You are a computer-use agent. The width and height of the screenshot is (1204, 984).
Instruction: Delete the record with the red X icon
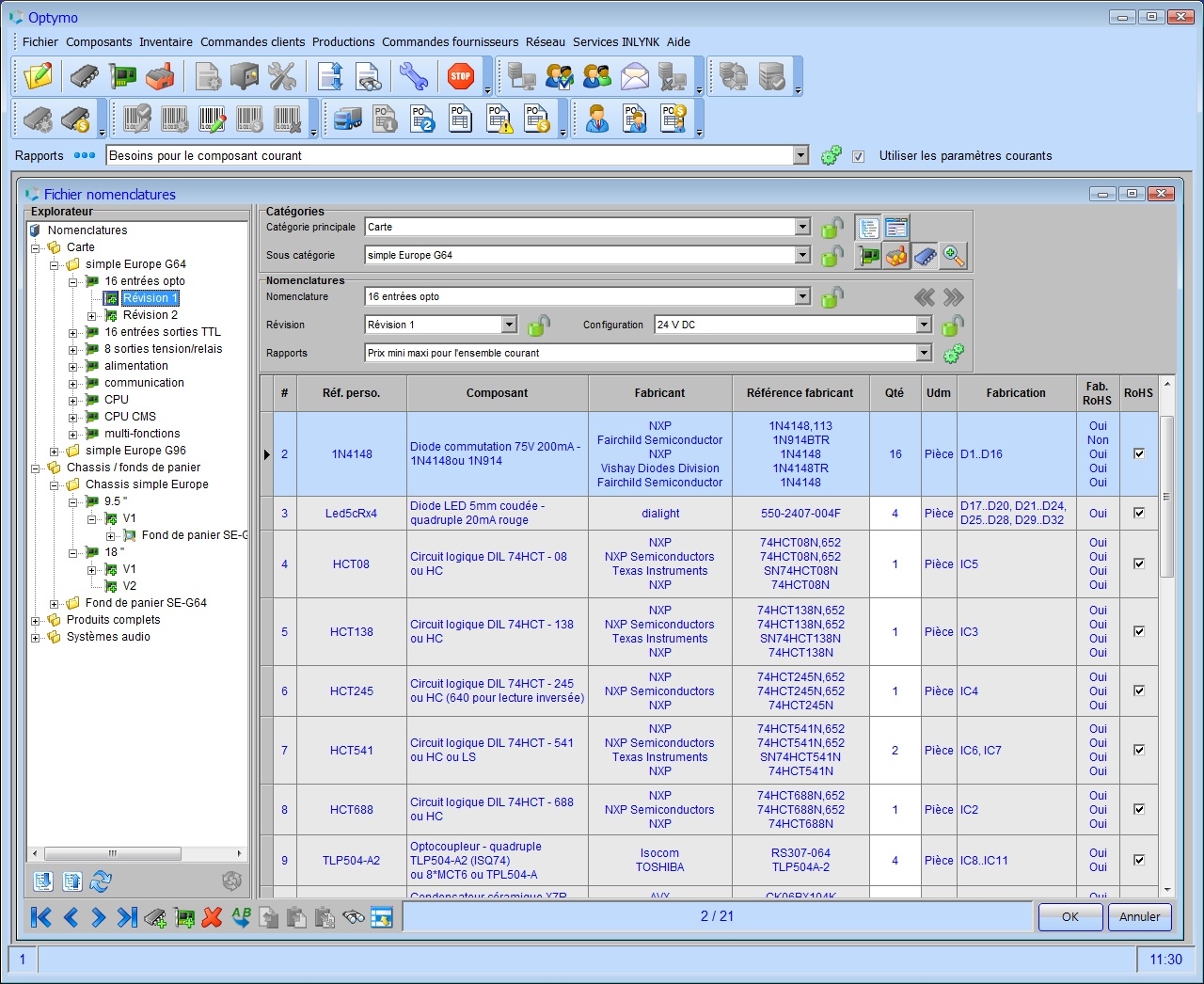pos(212,917)
